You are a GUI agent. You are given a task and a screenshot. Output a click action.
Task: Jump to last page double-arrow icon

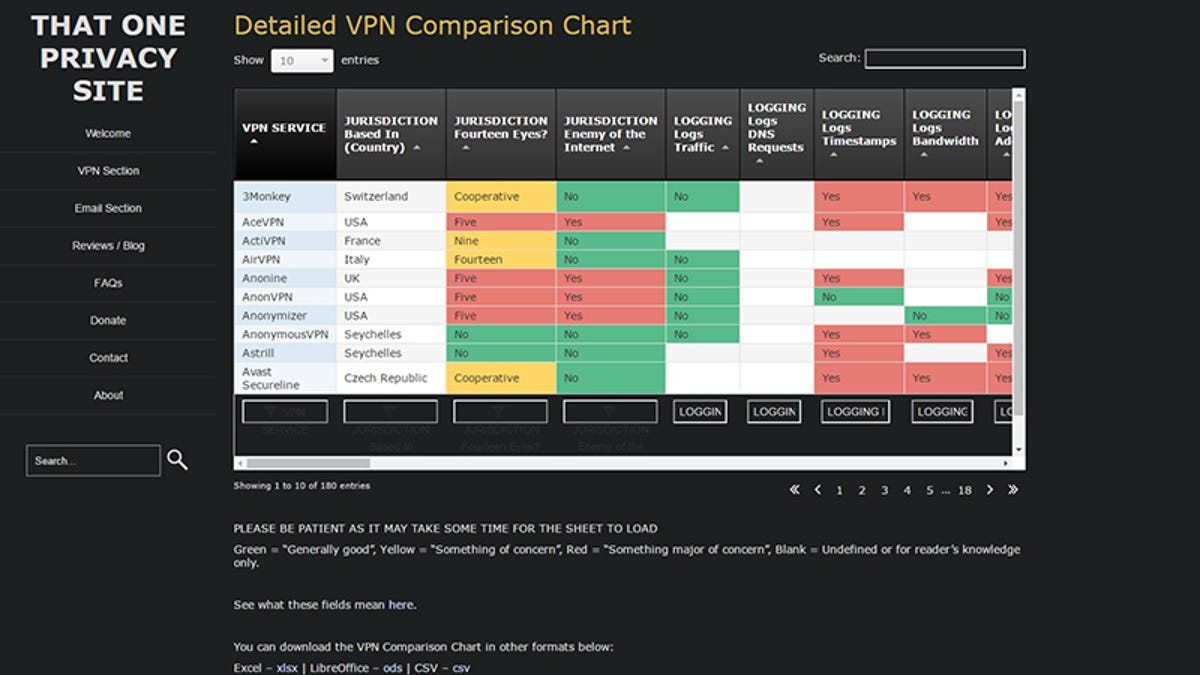1013,490
